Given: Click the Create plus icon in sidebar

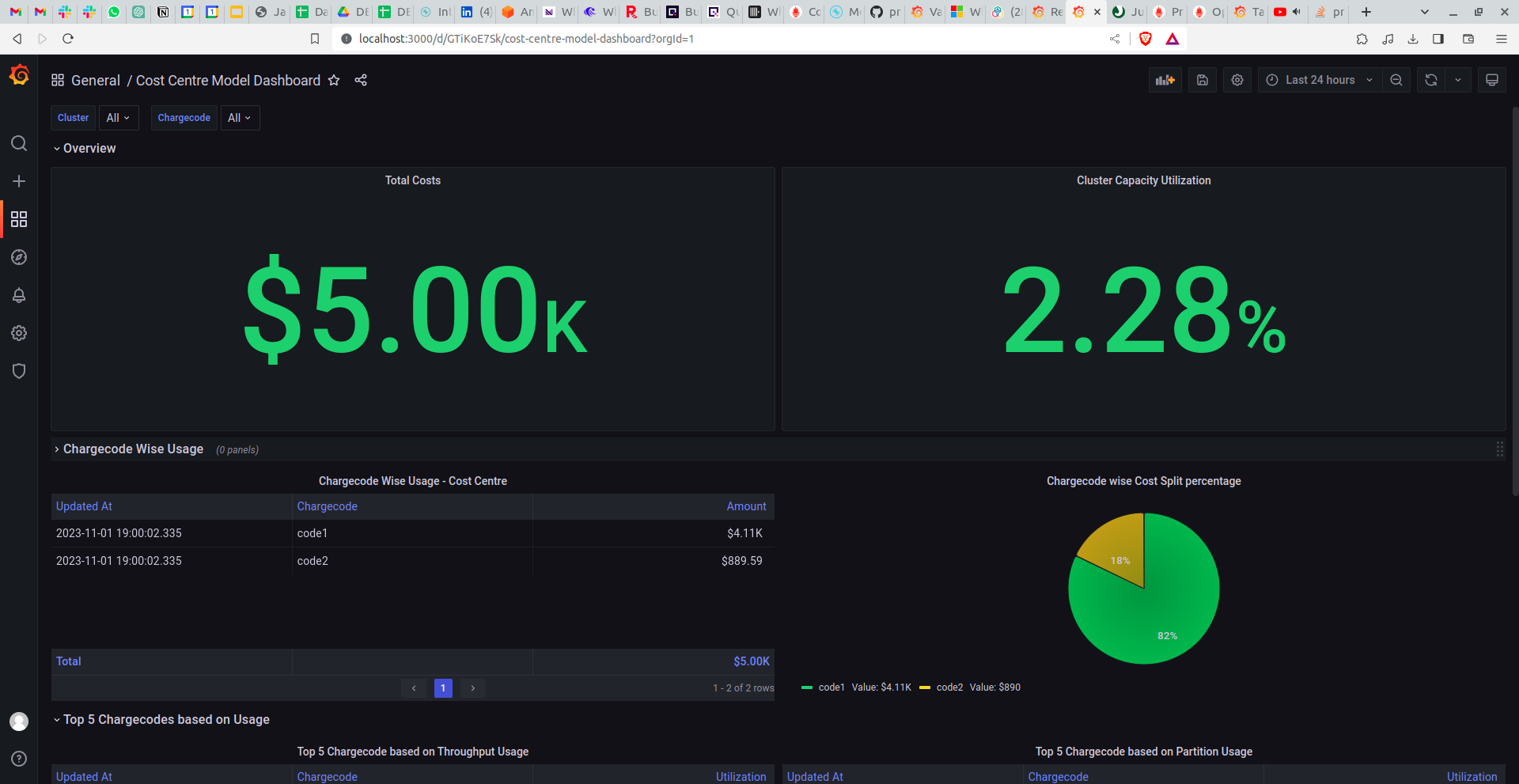Looking at the screenshot, I should (19, 181).
